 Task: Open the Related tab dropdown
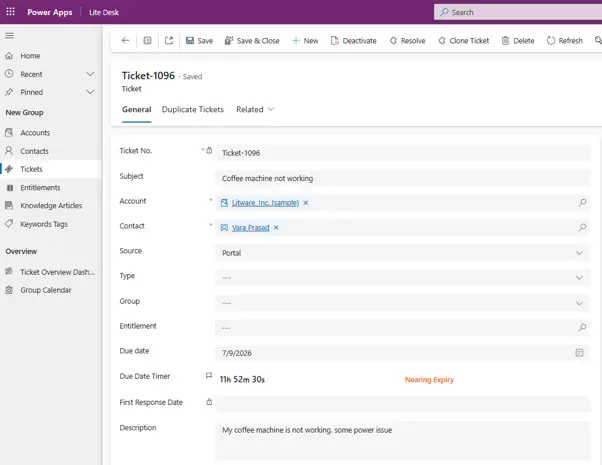[x=255, y=109]
